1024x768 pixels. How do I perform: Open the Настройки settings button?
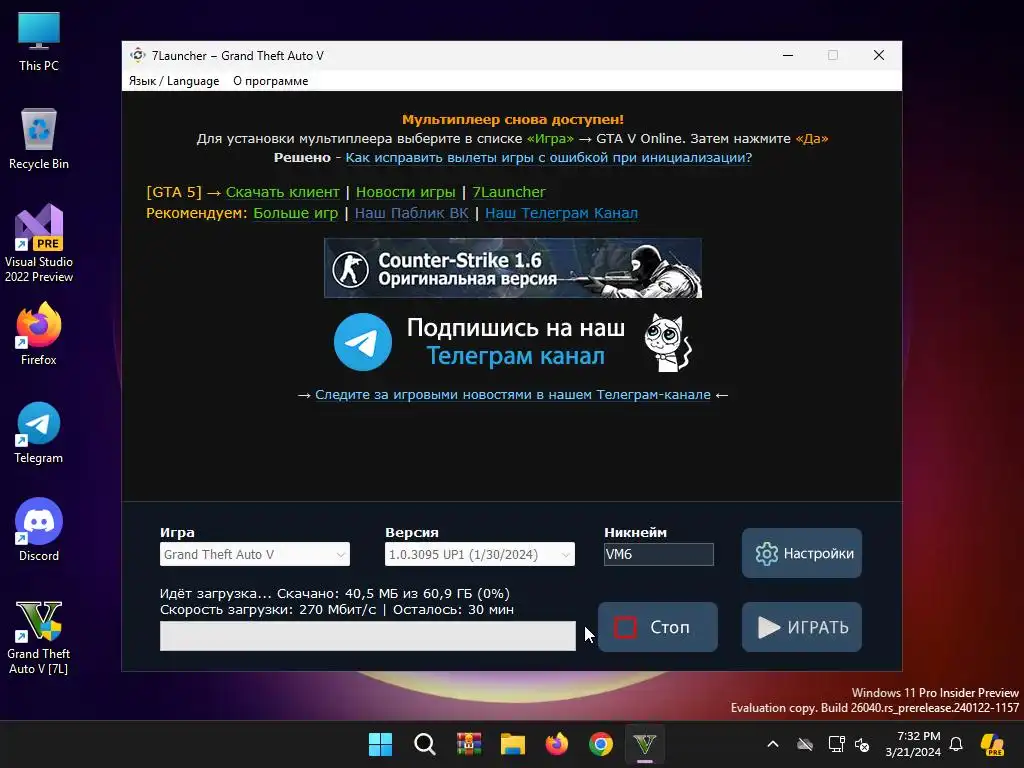[801, 553]
